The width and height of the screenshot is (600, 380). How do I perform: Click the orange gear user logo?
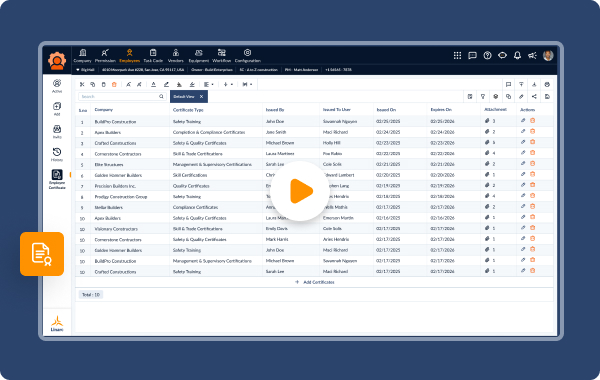(57, 60)
